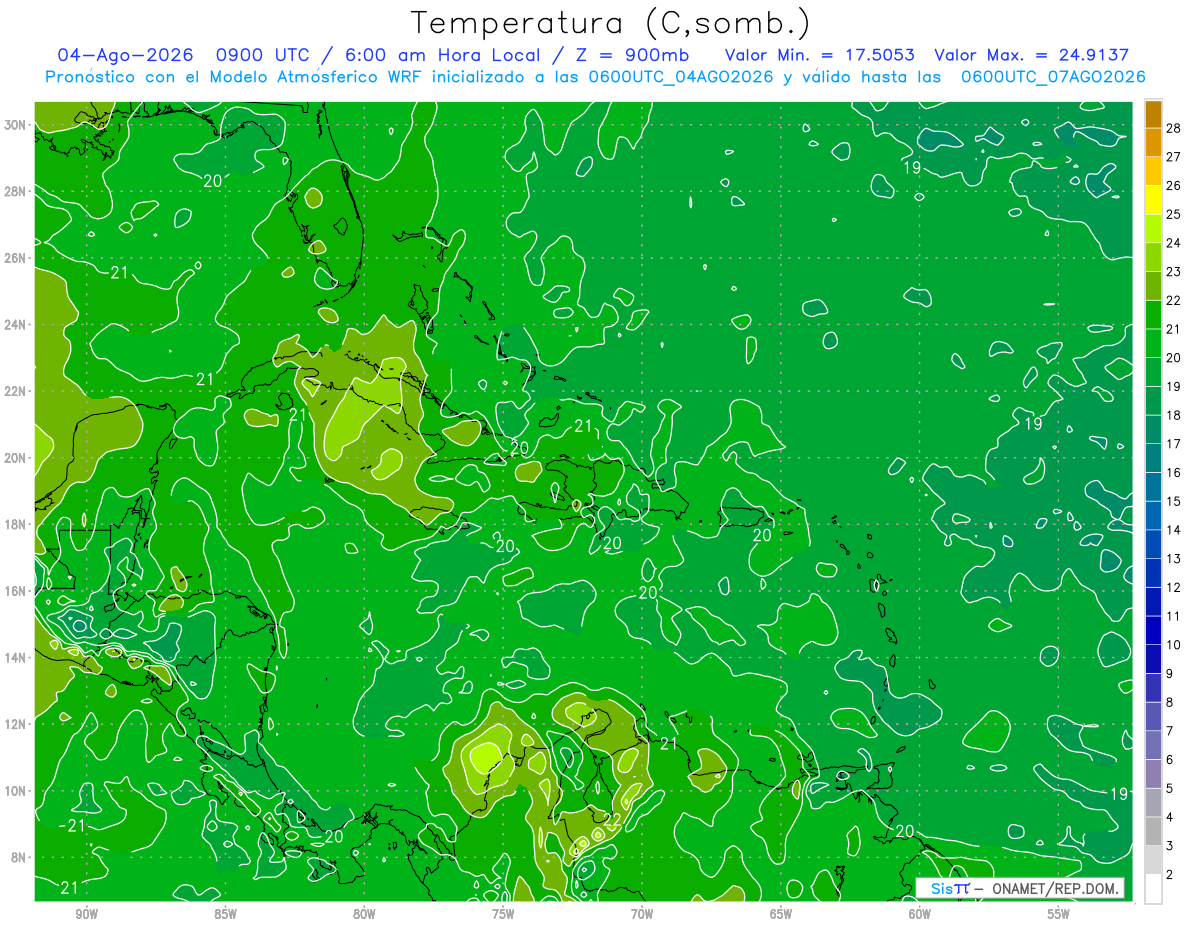This screenshot has height=927, width=1200.
Task: Click the 20N latitude axis label
Action: pyautogui.click(x=17, y=458)
